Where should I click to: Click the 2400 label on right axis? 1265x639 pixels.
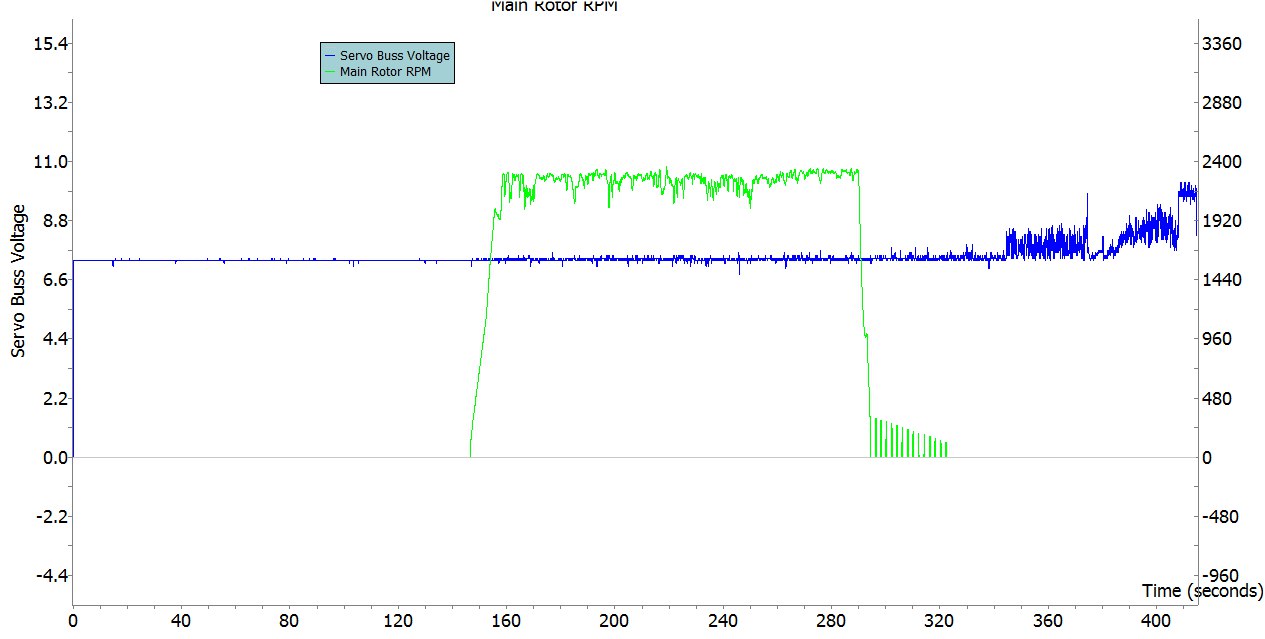pos(1221,162)
